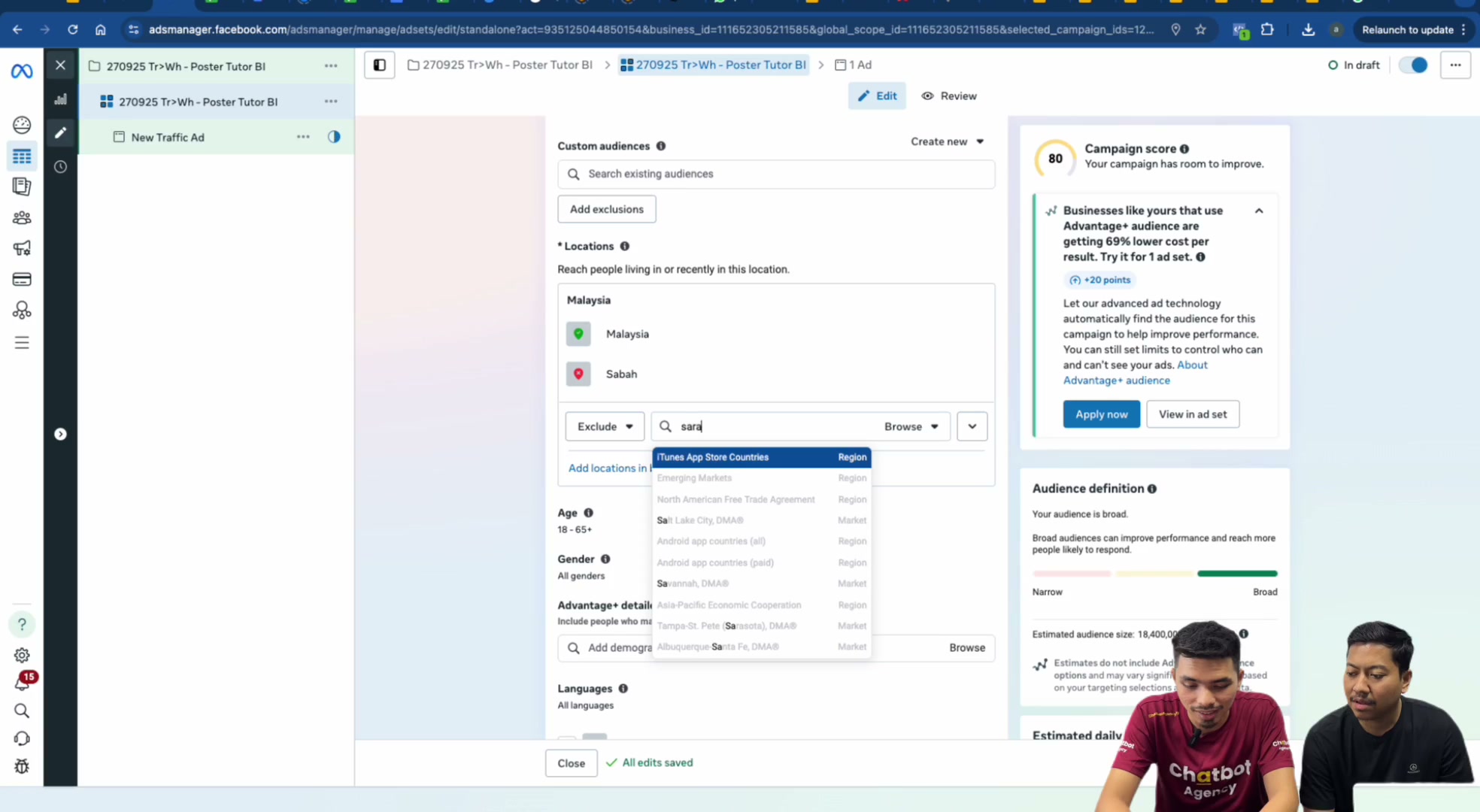Open the history clock icon in the dark sidebar
The width and height of the screenshot is (1480, 812).
pos(60,167)
